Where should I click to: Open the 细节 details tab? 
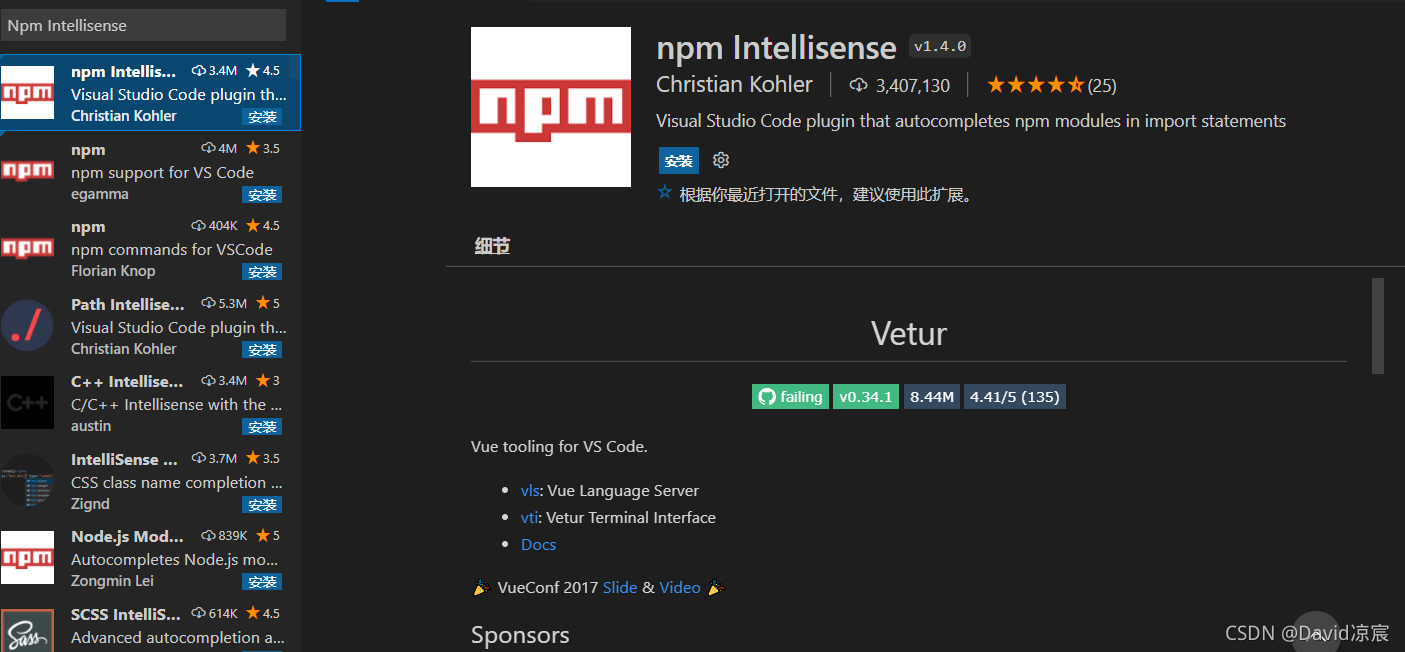(492, 246)
